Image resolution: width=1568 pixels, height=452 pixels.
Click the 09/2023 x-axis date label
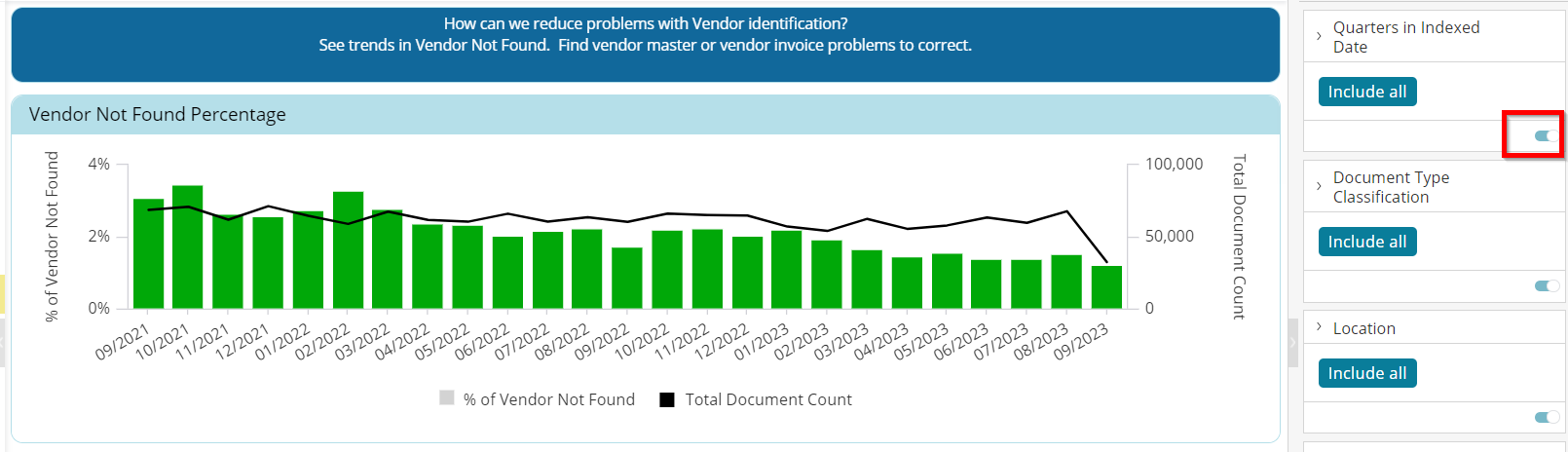pyautogui.click(x=1081, y=343)
